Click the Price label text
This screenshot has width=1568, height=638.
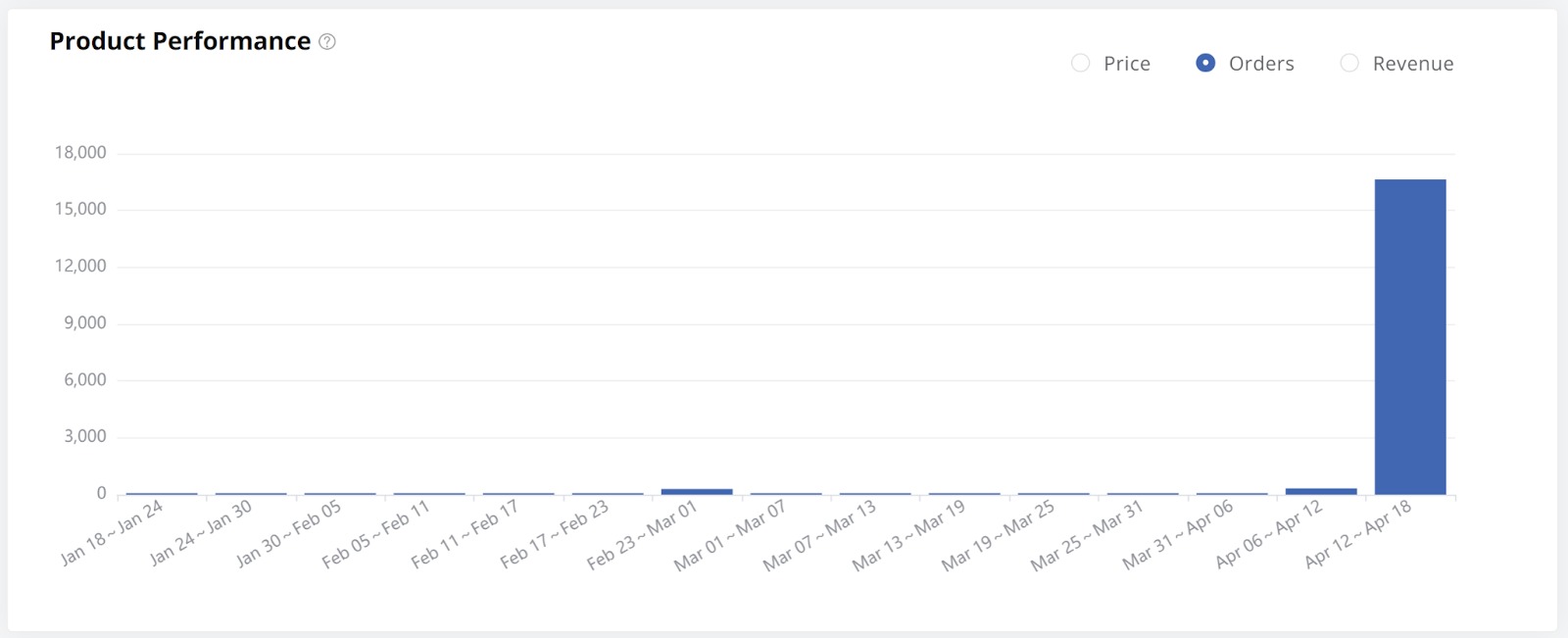tap(1126, 64)
